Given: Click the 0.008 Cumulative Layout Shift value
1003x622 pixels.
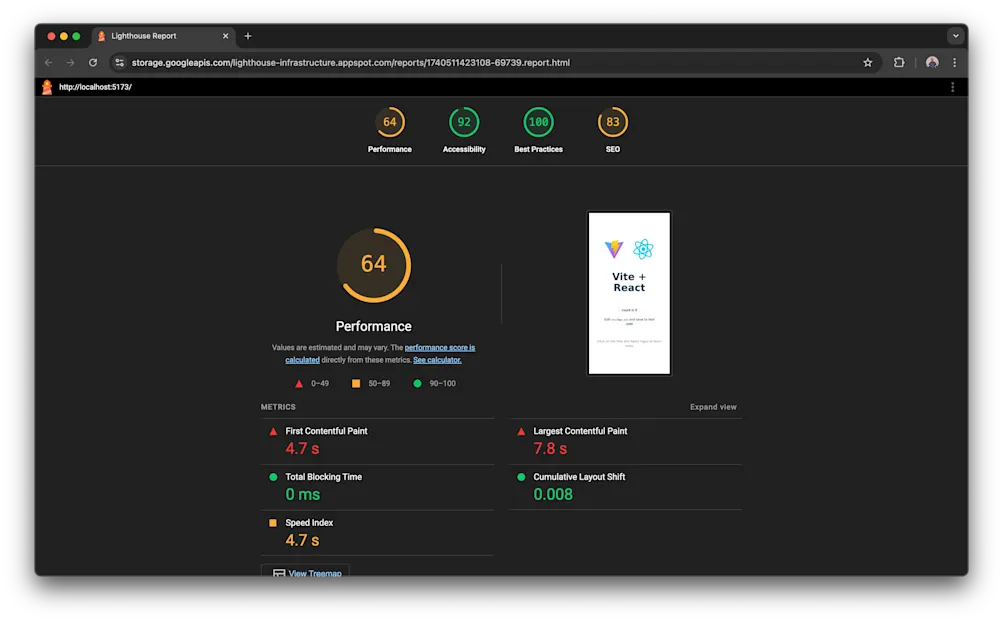Looking at the screenshot, I should [553, 495].
